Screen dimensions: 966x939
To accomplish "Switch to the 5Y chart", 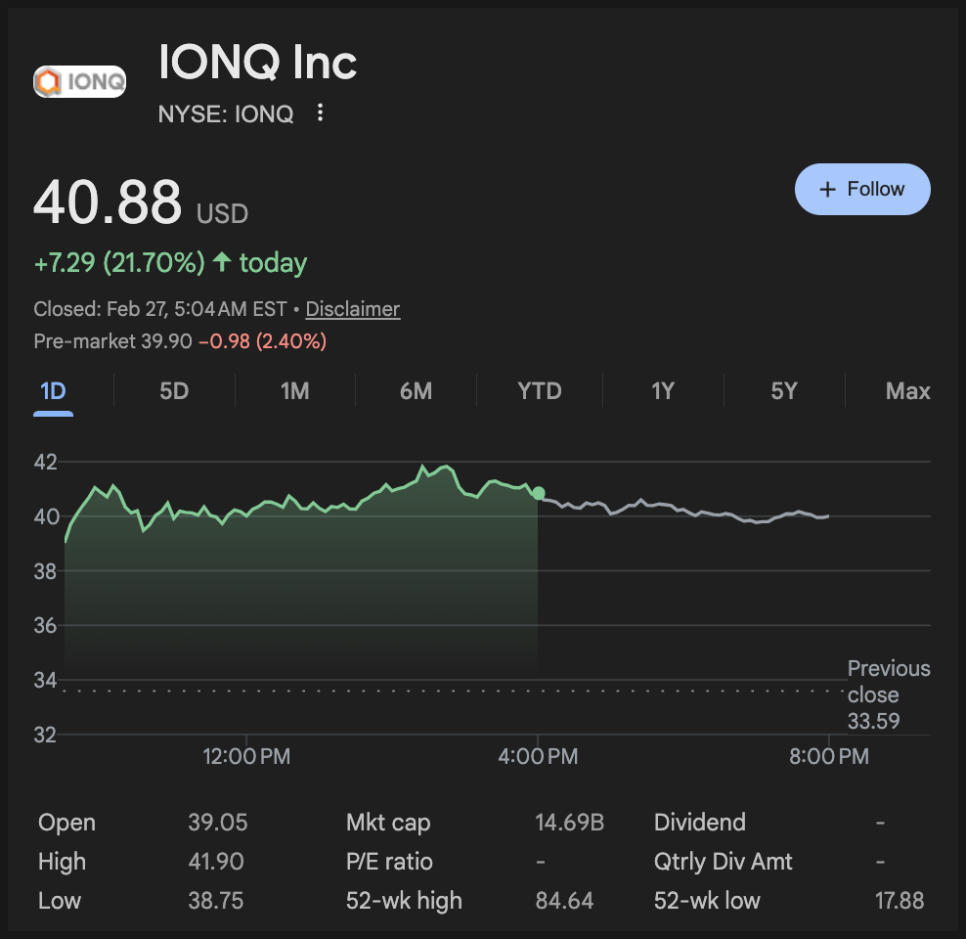I will pyautogui.click(x=784, y=391).
